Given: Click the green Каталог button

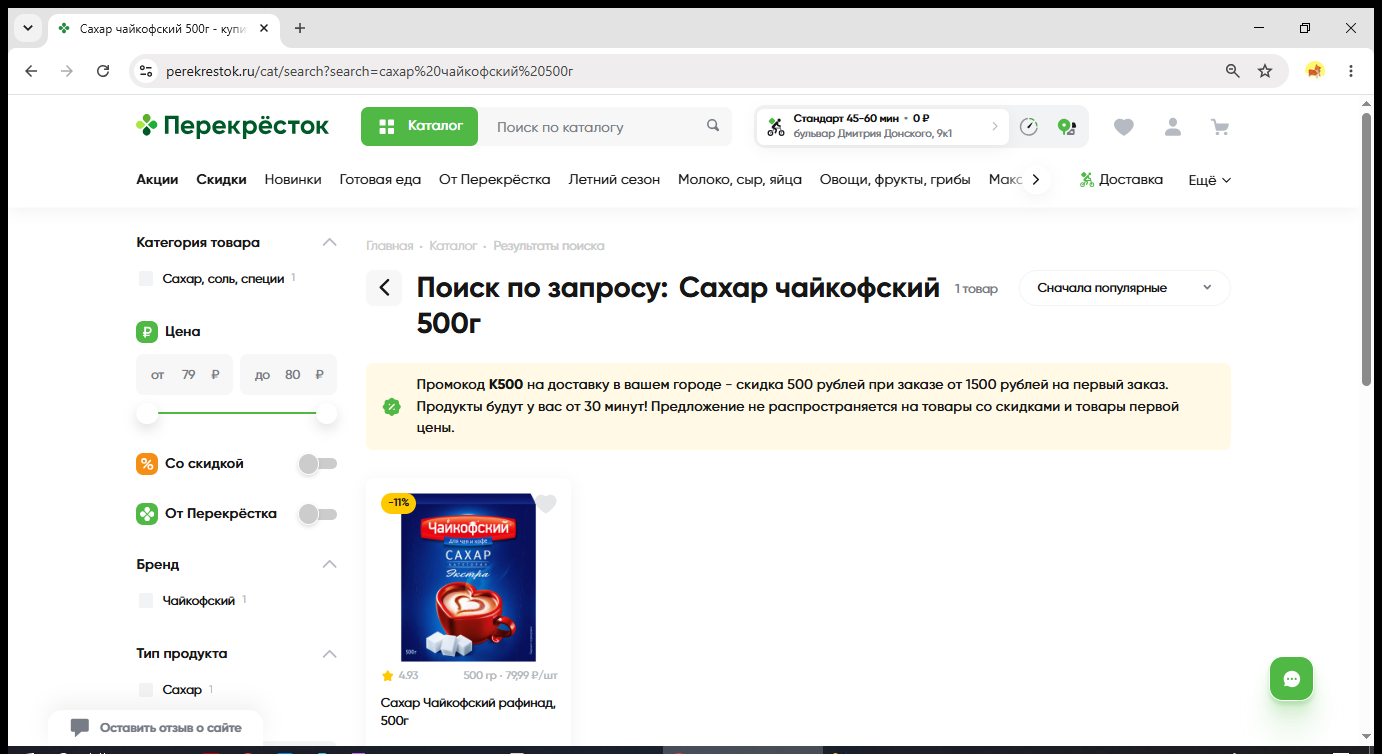Looking at the screenshot, I should point(420,126).
